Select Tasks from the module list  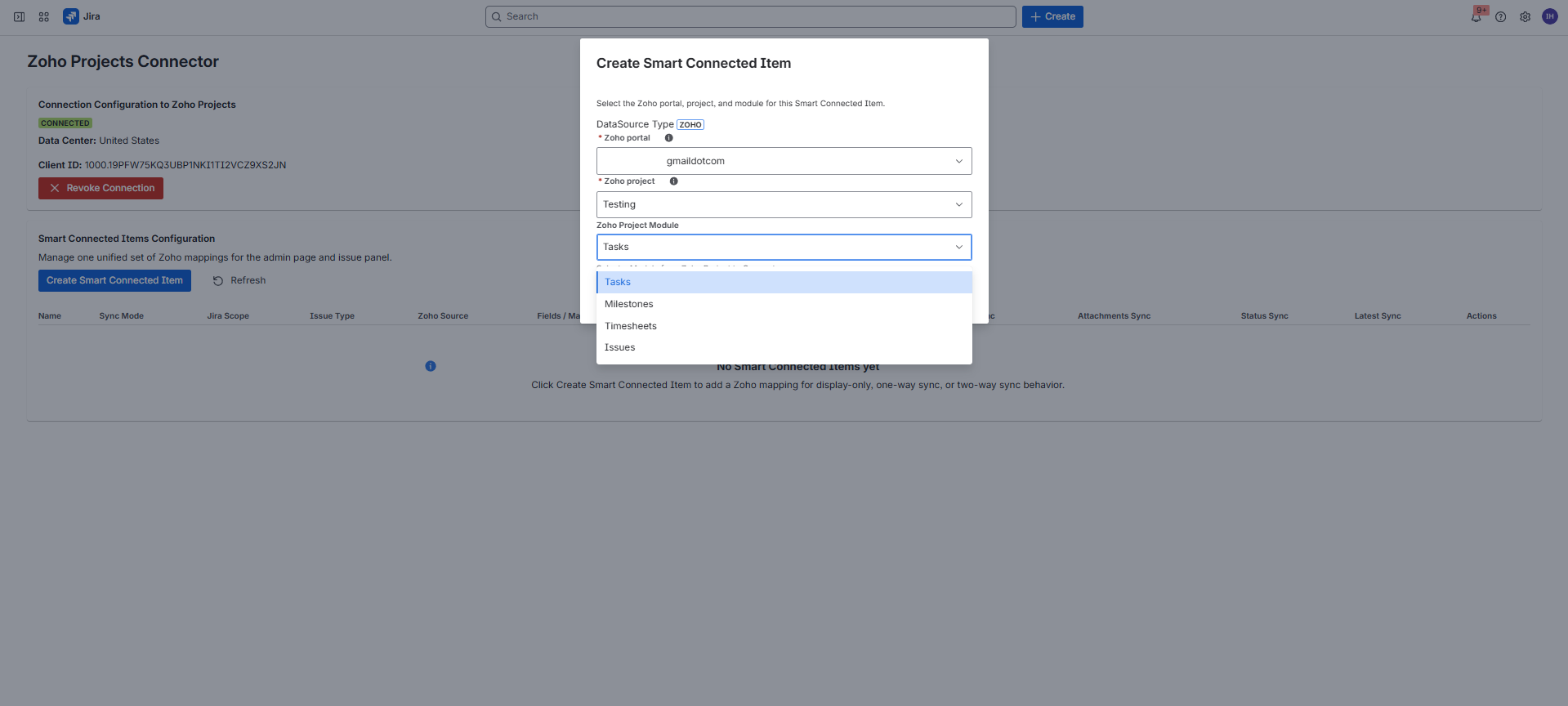pos(784,282)
